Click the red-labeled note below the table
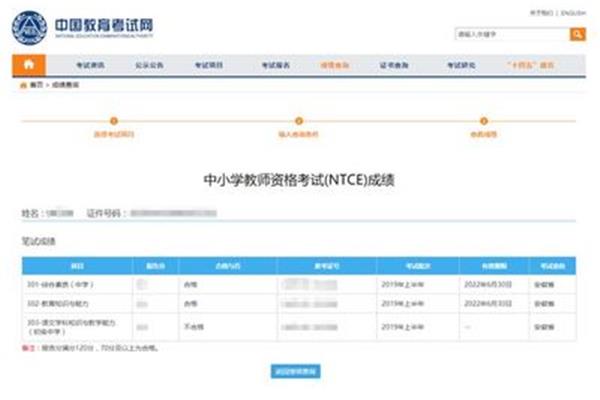This screenshot has width=600, height=400. click(x=90, y=348)
